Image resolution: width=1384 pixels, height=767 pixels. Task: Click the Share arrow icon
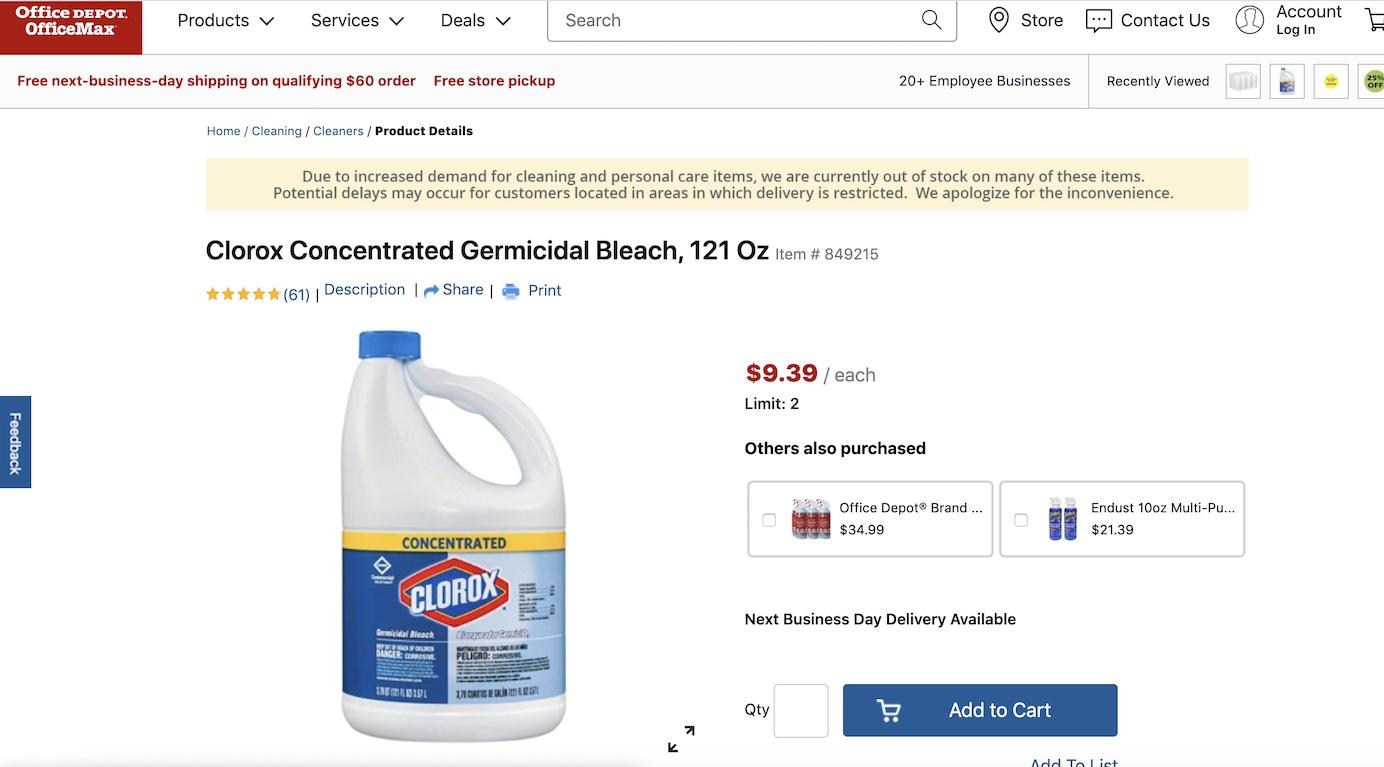[432, 291]
